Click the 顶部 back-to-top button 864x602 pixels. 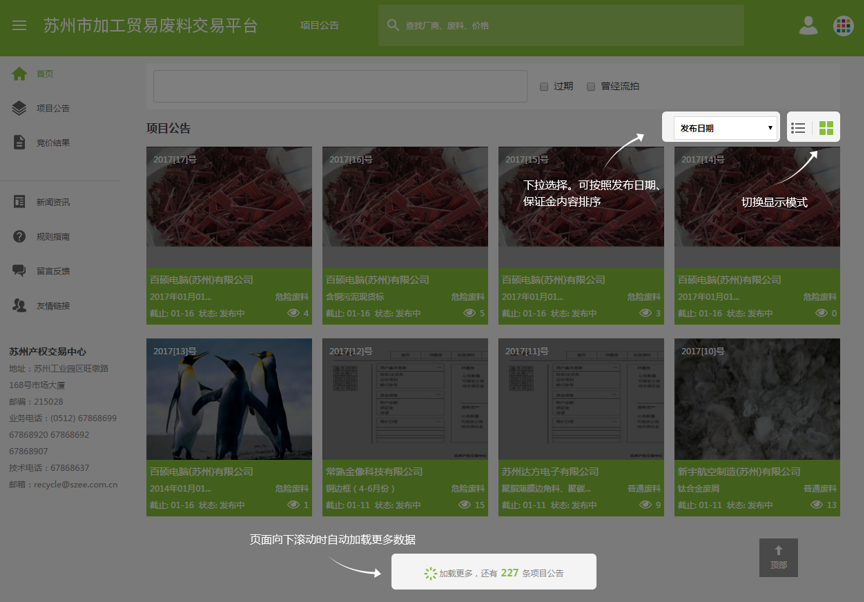778,555
